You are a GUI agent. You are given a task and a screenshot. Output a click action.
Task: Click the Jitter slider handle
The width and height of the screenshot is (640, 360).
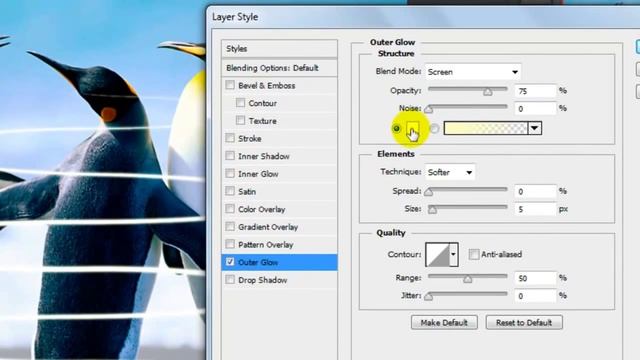click(x=429, y=297)
